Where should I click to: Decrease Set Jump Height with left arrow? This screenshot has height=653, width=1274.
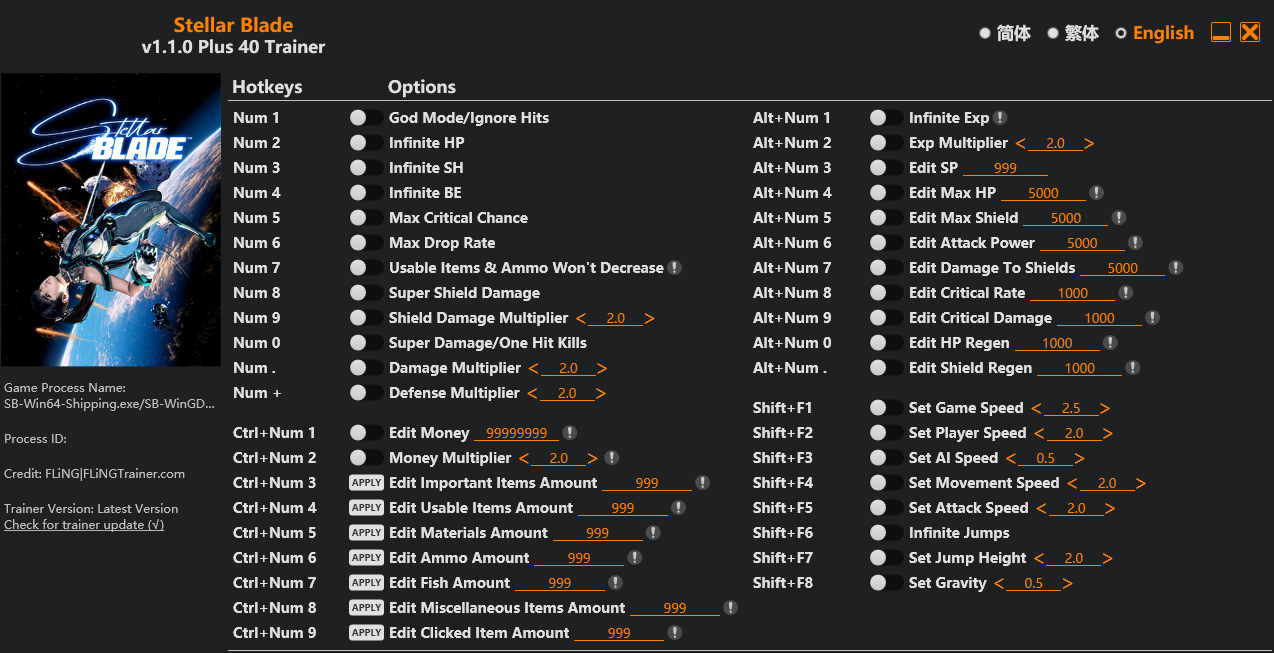click(1040, 558)
